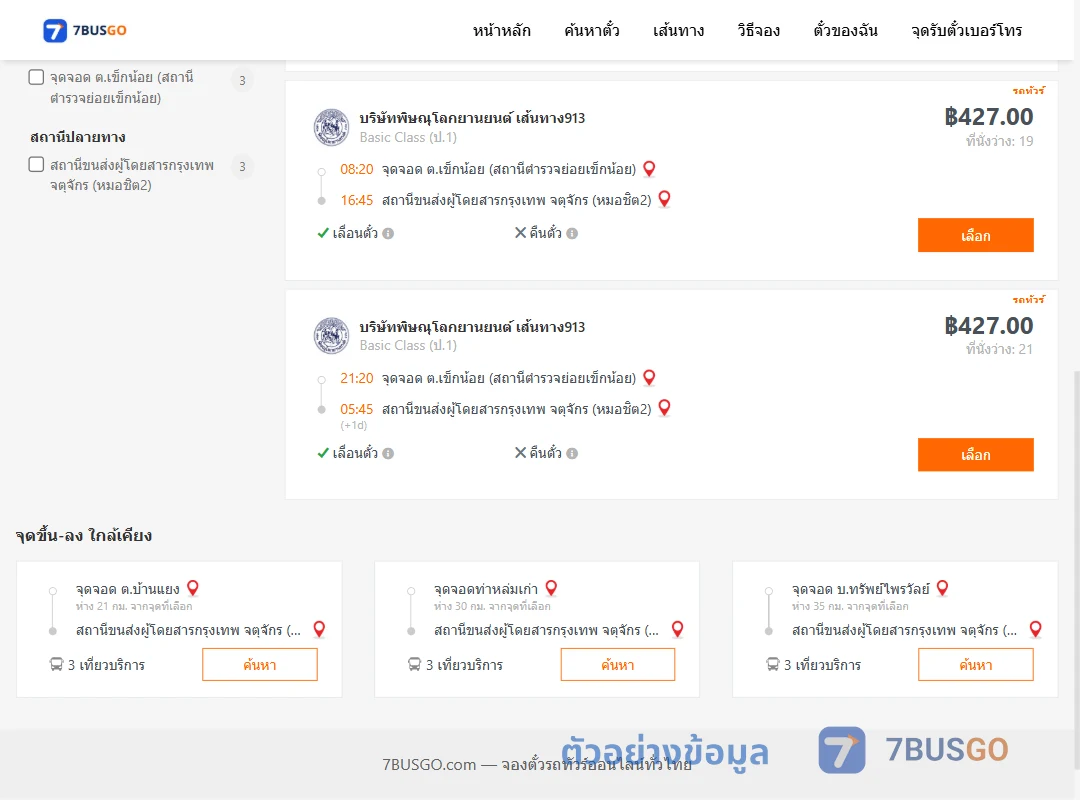The image size is (1080, 800).
Task: Open map pin for 05:45 arrival station
Action: pos(664,408)
